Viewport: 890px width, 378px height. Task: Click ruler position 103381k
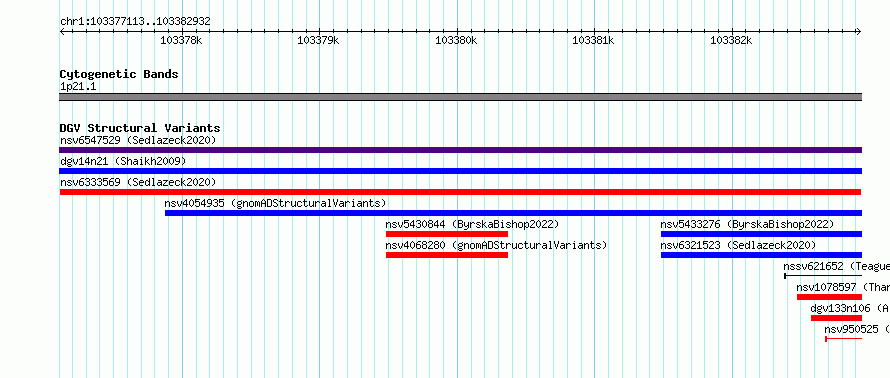click(x=594, y=40)
